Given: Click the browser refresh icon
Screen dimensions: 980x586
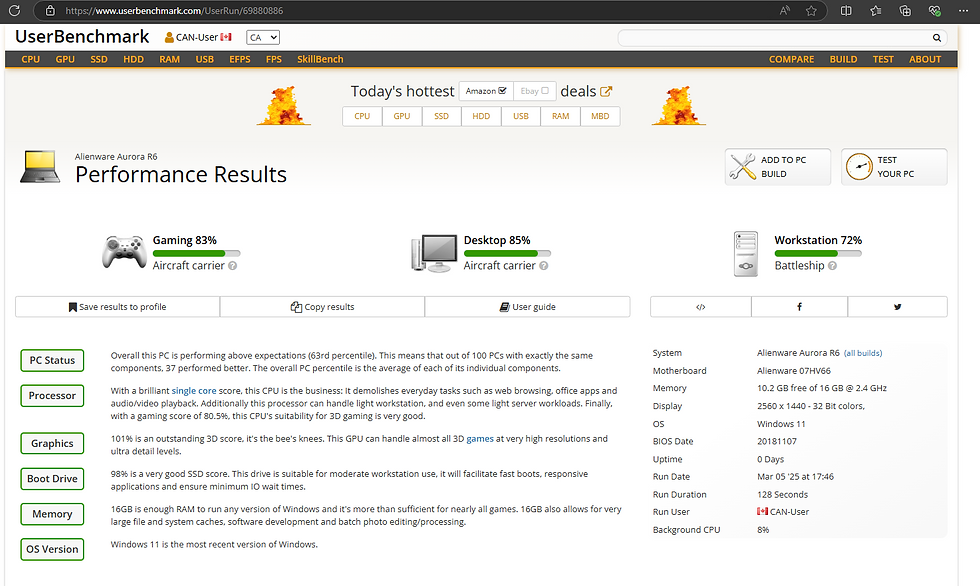Looking at the screenshot, I should click(14, 11).
